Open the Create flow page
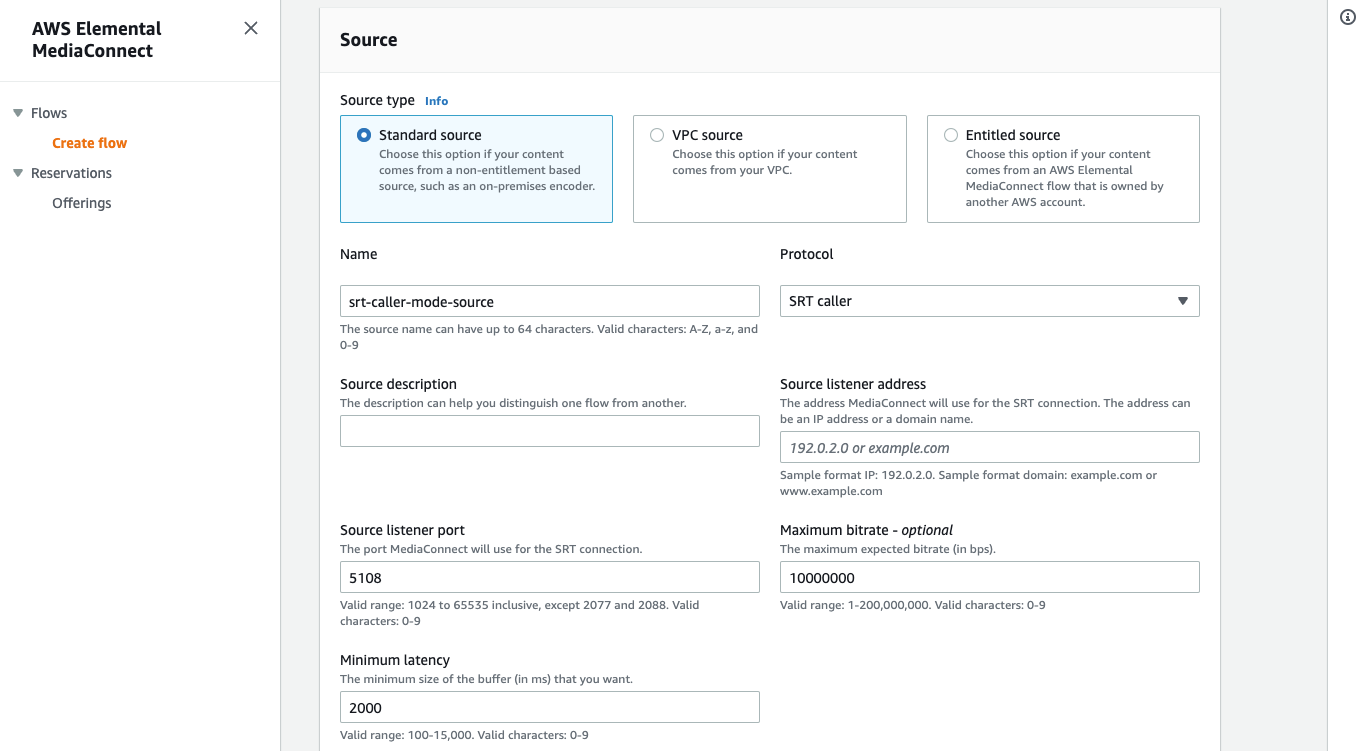This screenshot has width=1368, height=751. click(x=89, y=143)
